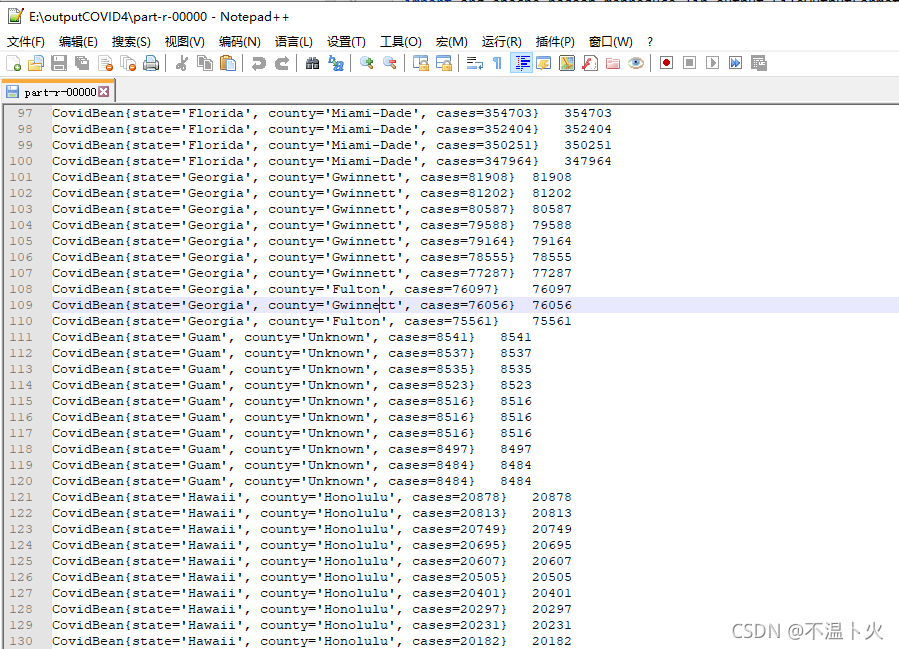Open Find dialog with binoculars icon

(x=312, y=63)
